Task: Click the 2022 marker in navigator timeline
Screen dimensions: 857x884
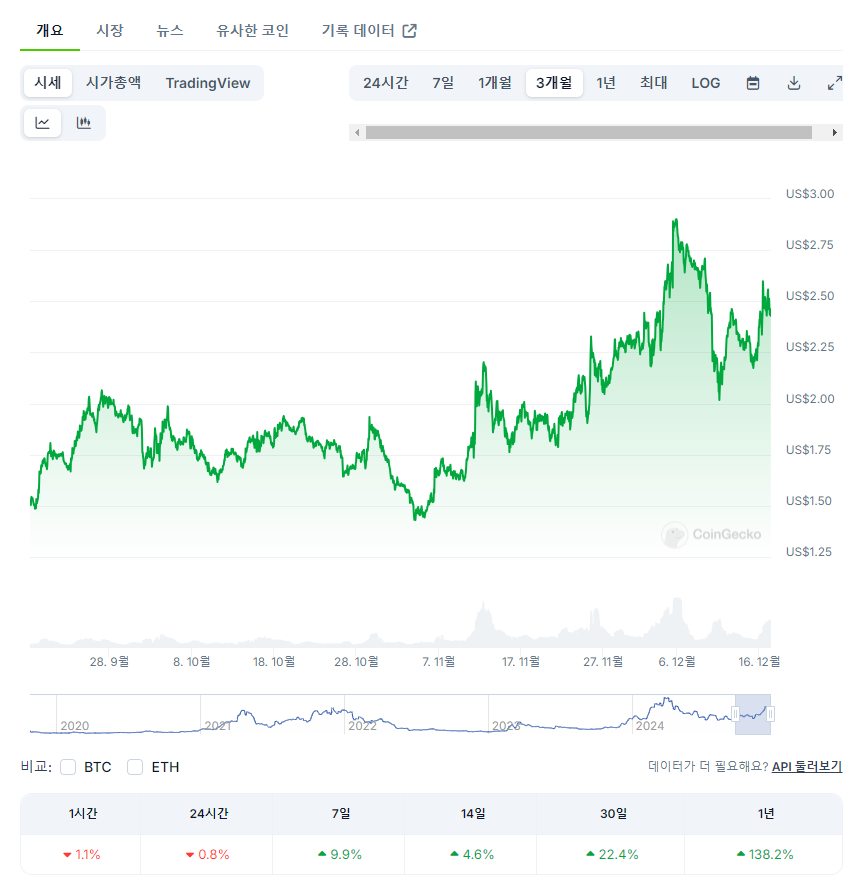Action: pos(362,726)
